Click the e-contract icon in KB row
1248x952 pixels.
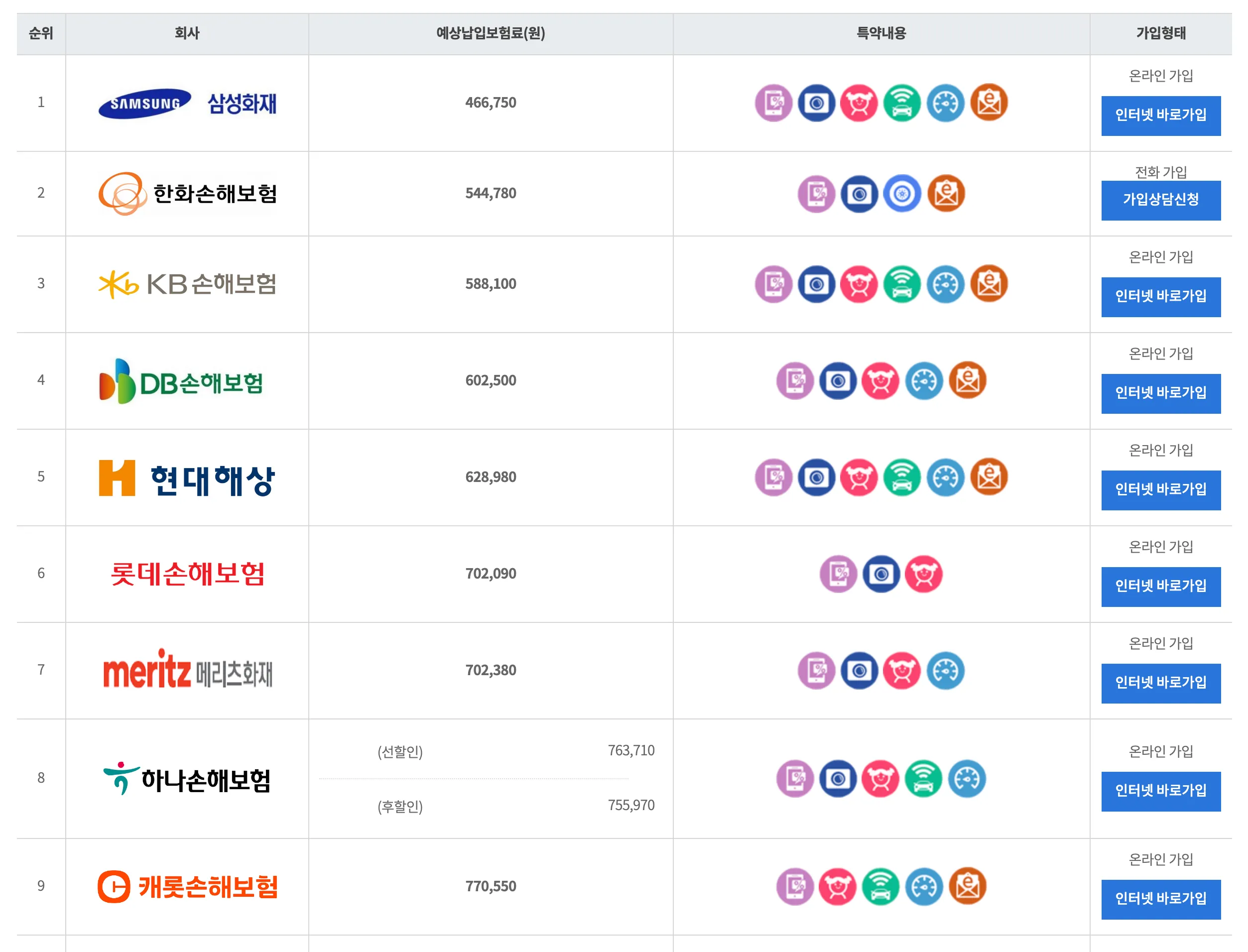[991, 284]
